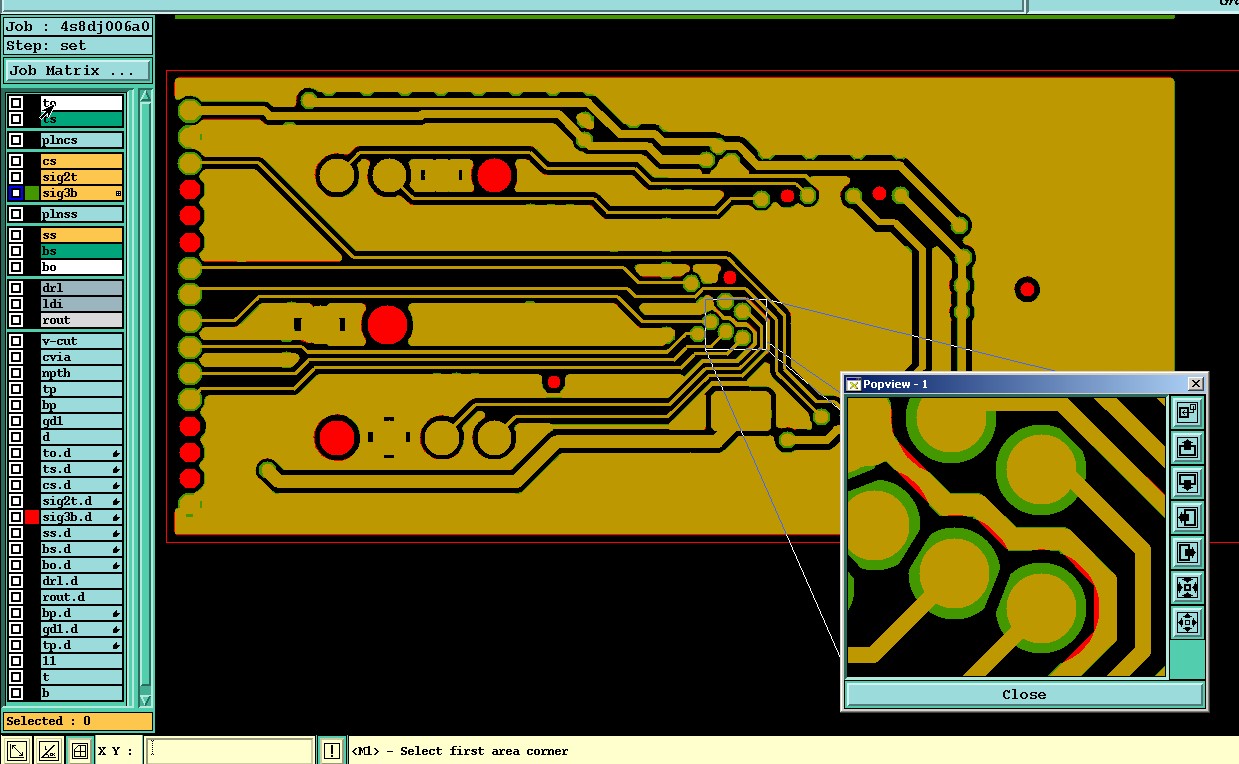1239x764 pixels.
Task: Click the diagonal arrow coordinate mode icon
Action: (16, 750)
